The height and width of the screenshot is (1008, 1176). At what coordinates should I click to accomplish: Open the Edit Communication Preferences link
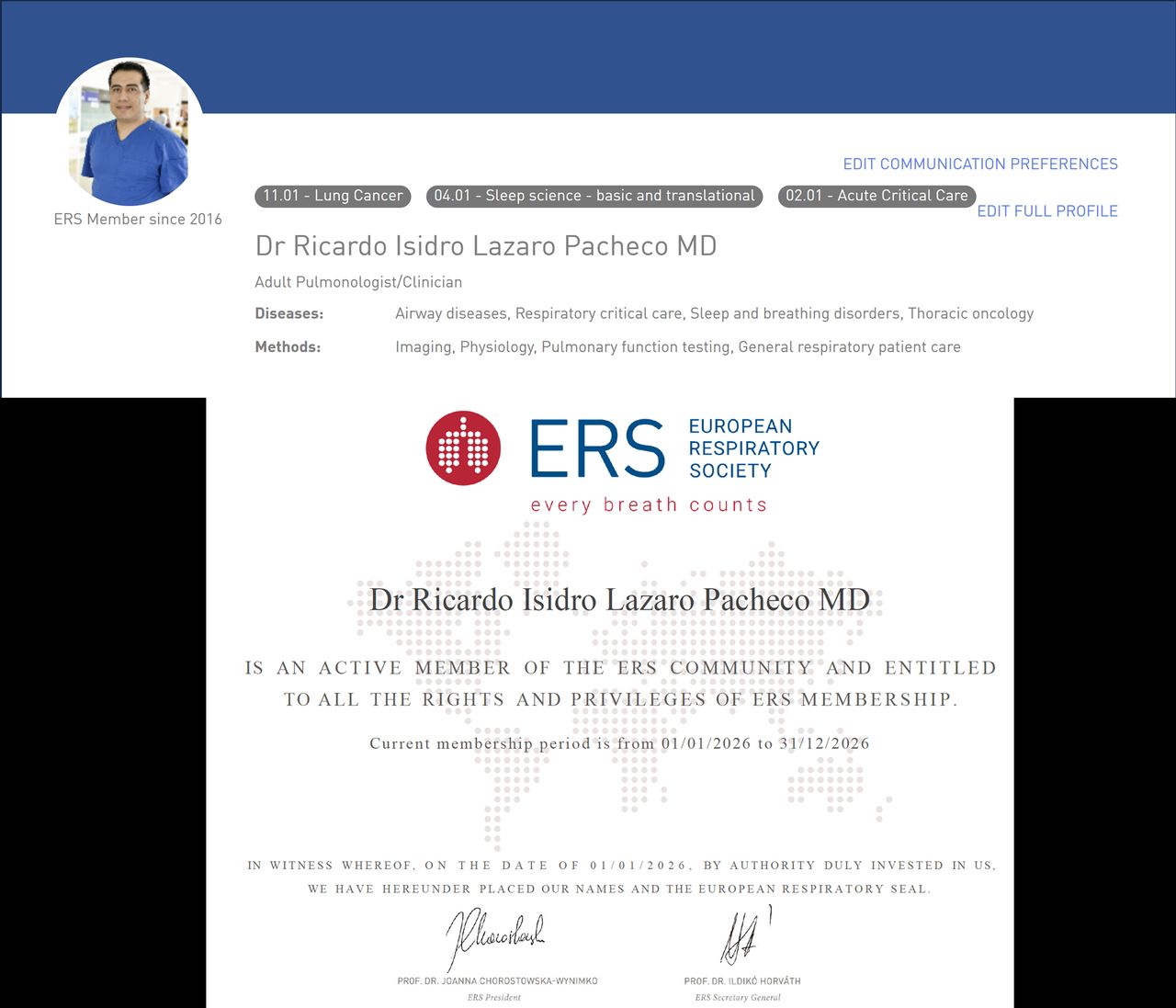[980, 164]
